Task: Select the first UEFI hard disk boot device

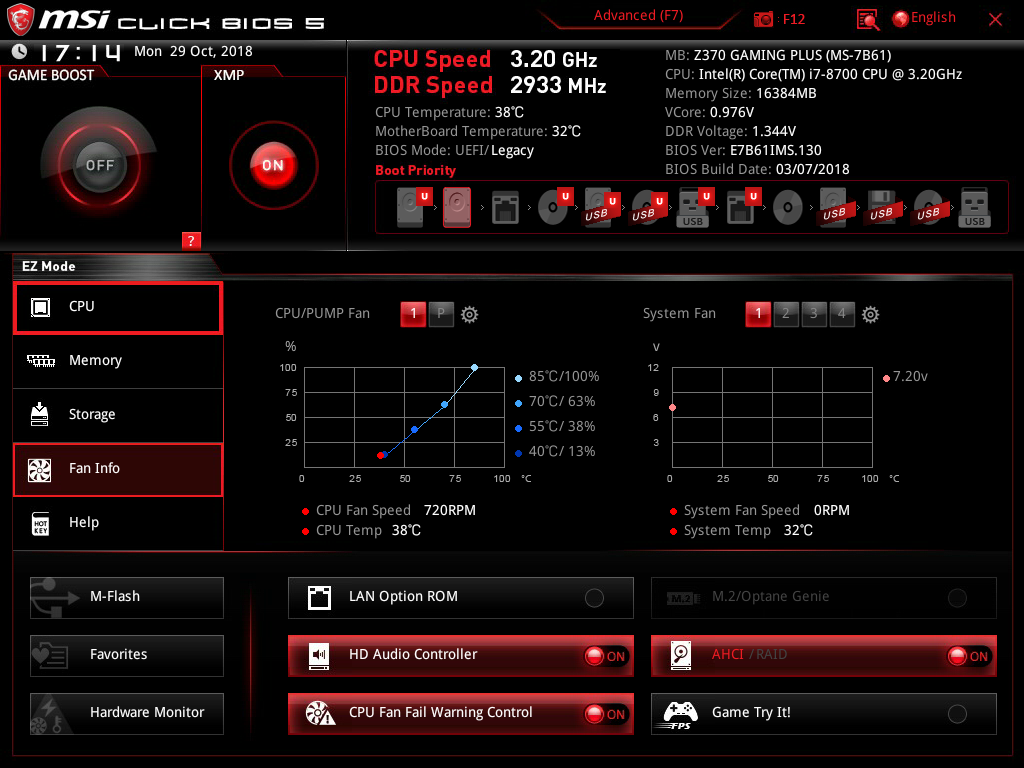Action: coord(414,207)
